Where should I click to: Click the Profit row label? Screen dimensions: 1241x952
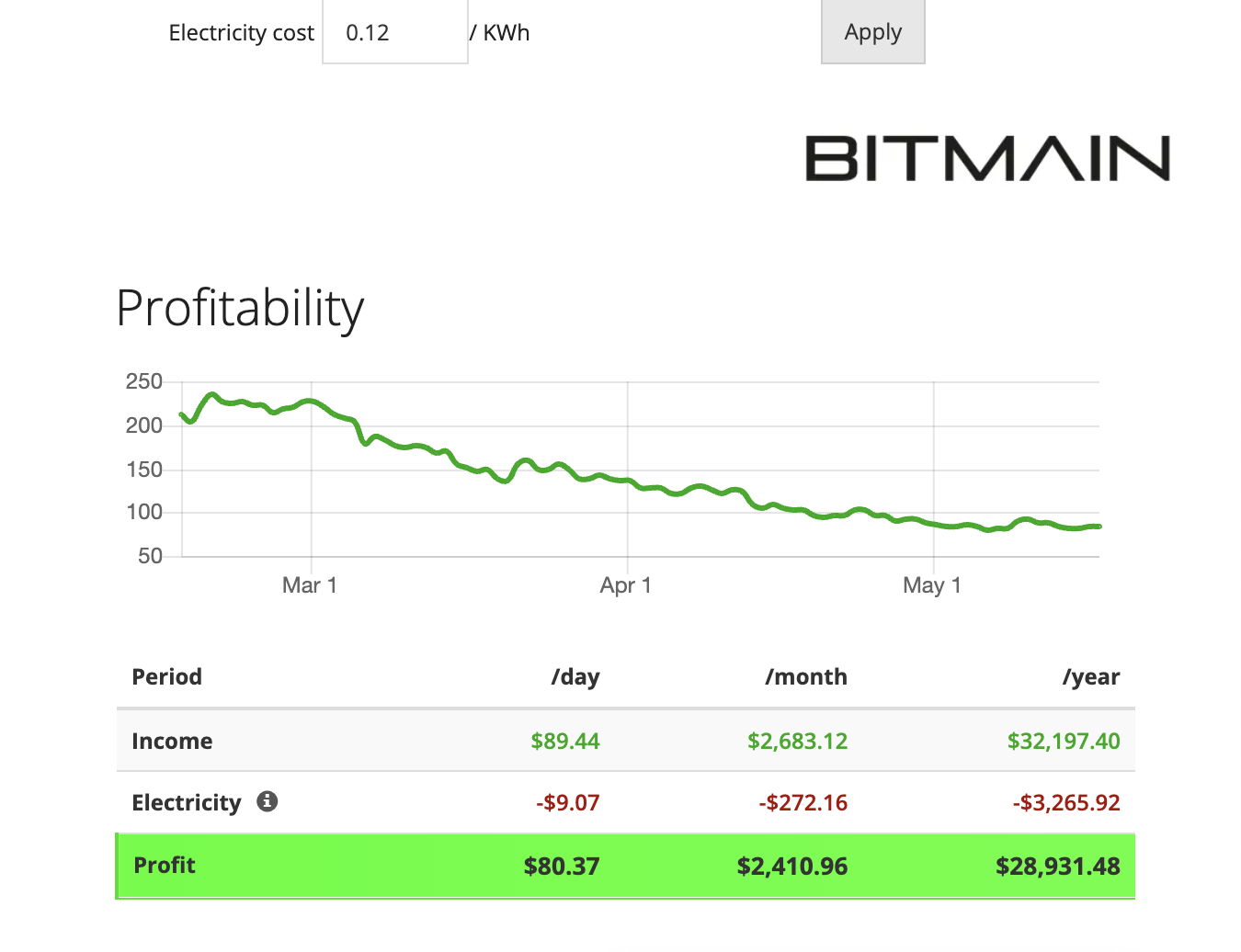click(165, 865)
